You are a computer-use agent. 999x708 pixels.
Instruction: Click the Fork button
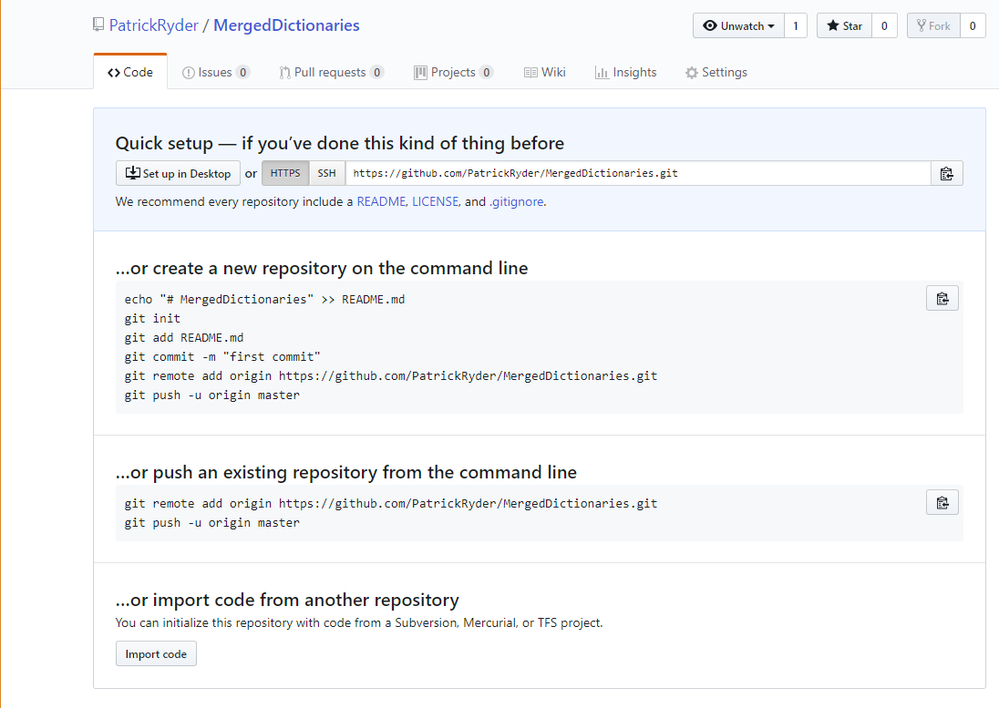tap(933, 25)
